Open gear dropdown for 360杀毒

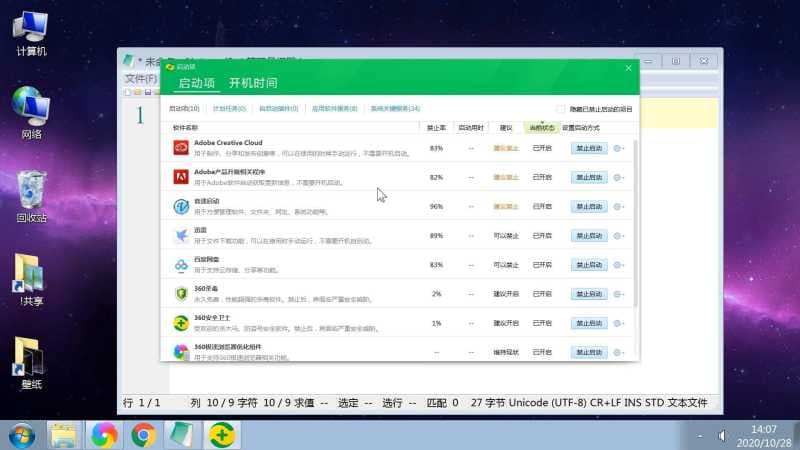coord(618,294)
